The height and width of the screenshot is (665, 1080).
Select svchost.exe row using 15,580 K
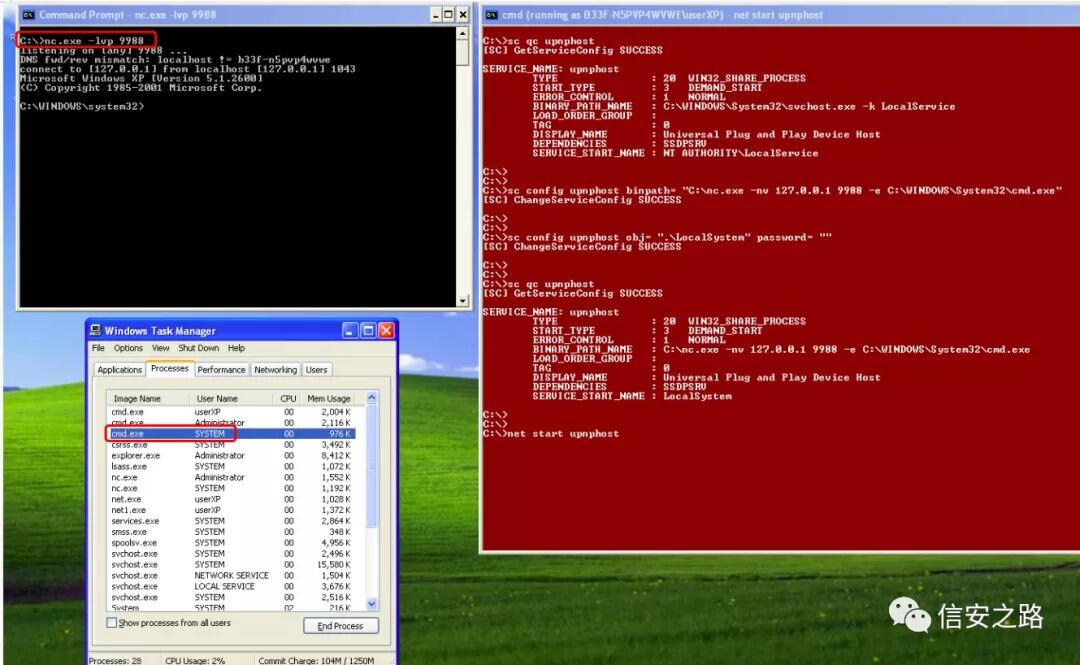pyautogui.click(x=231, y=564)
